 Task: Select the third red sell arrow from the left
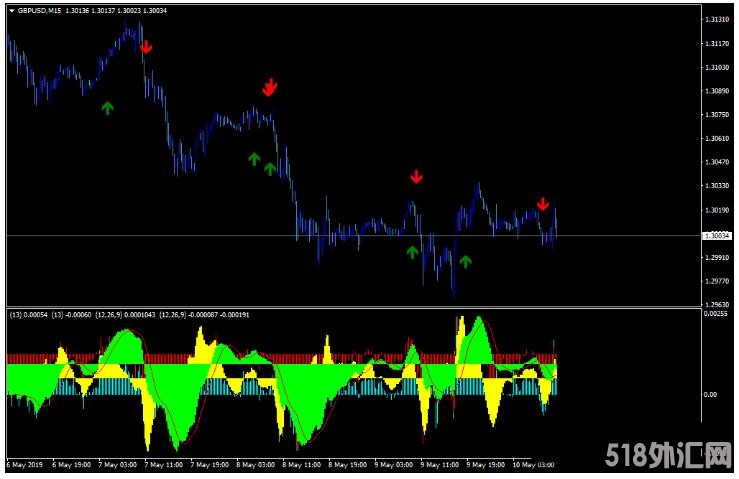416,177
